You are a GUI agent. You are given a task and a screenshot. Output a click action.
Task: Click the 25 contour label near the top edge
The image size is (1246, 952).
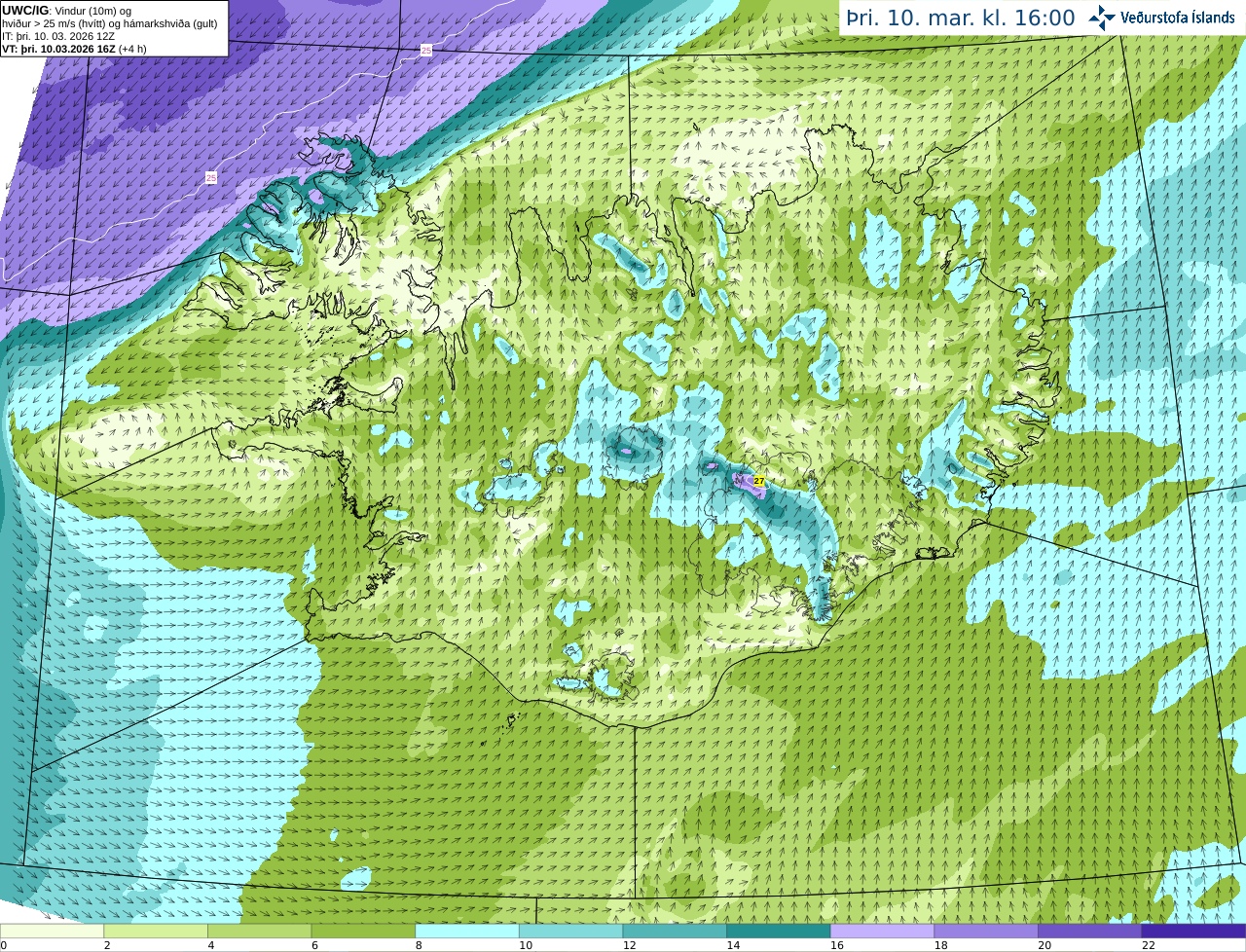[x=426, y=50]
